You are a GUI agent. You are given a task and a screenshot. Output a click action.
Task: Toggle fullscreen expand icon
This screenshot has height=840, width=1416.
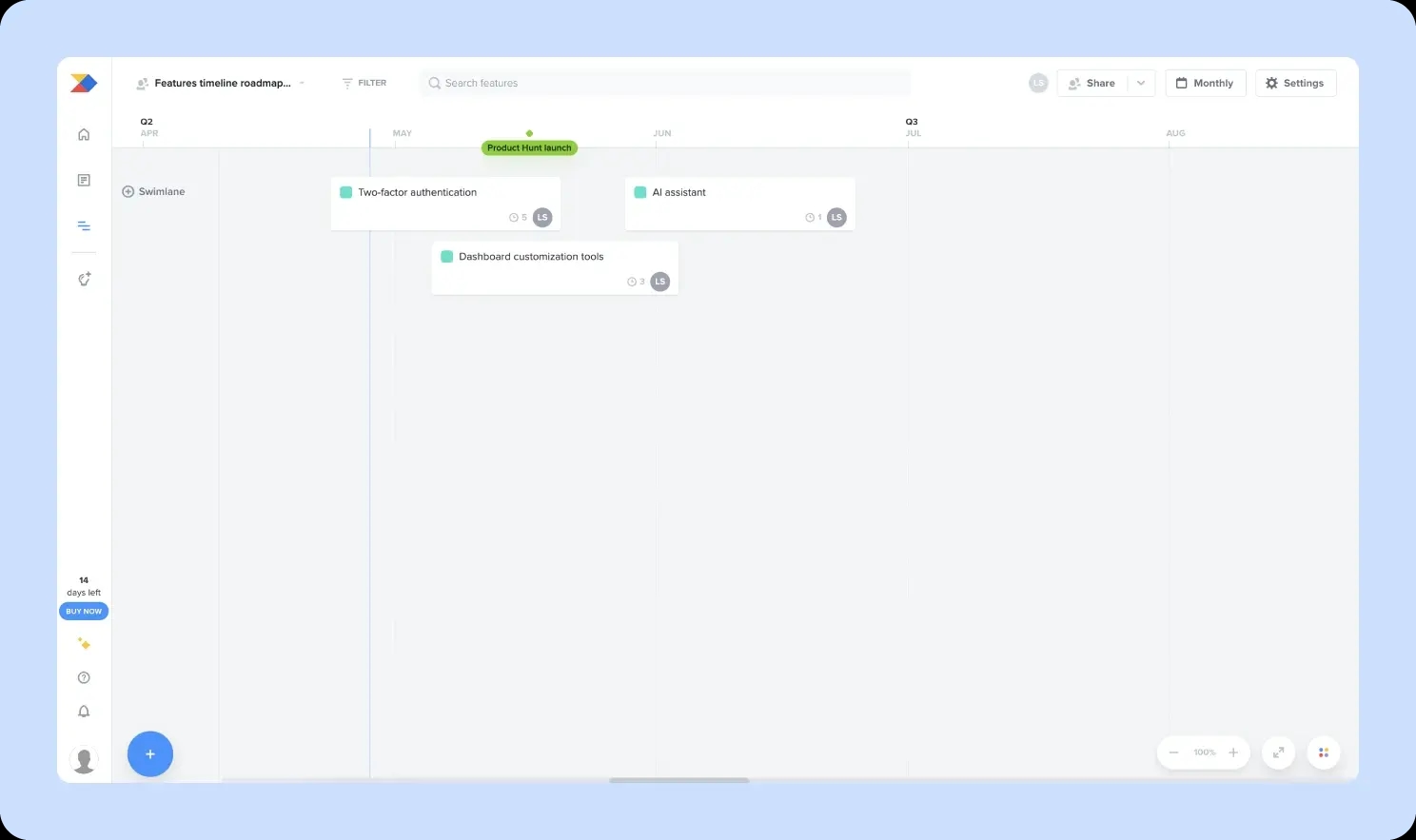1279,752
